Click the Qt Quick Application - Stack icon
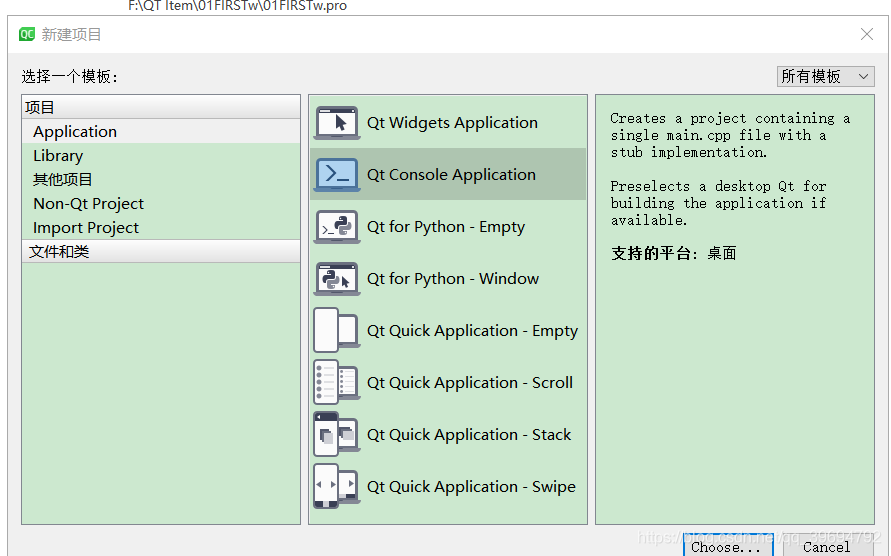The image size is (891, 556). 336,434
